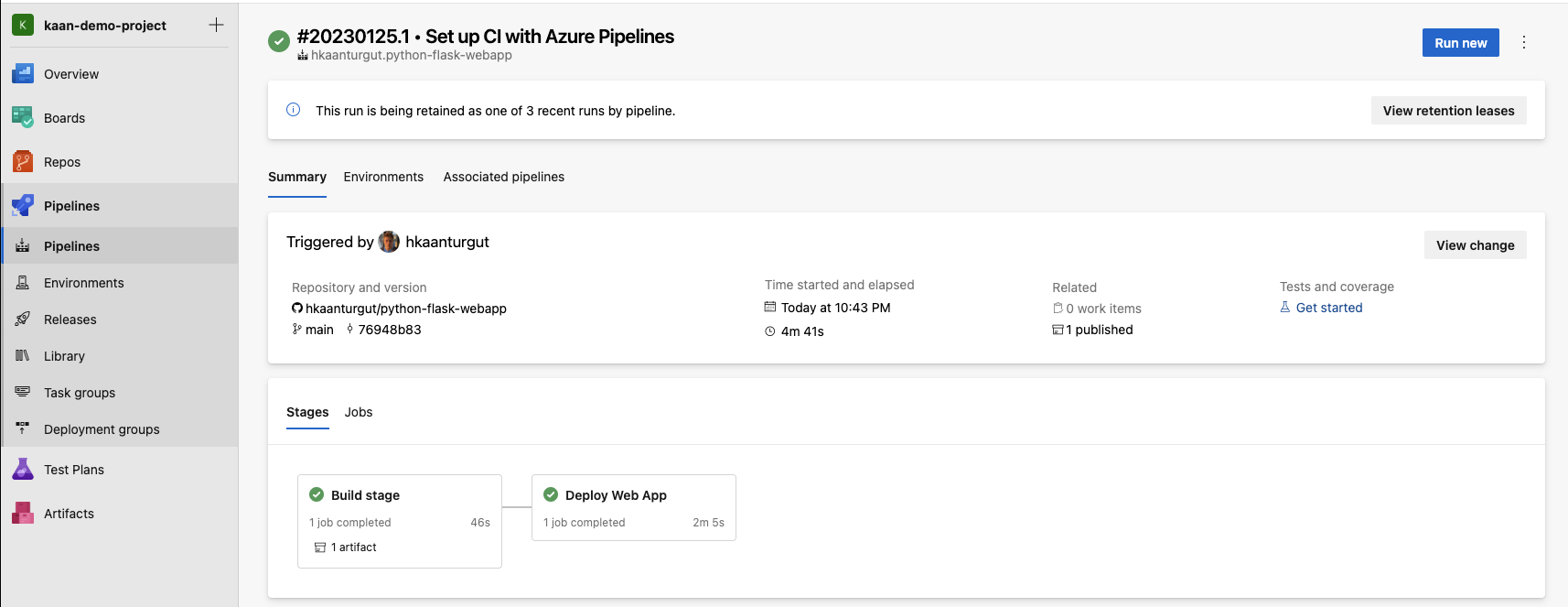
Task: Click the Test Plans flask icon
Action: [x=23, y=470]
